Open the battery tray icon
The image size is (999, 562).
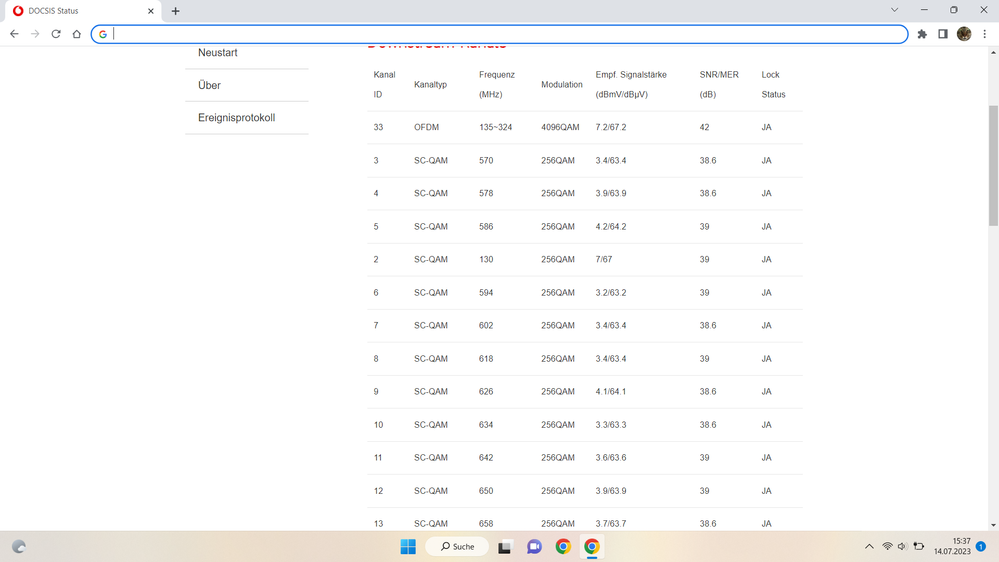pyautogui.click(x=919, y=546)
